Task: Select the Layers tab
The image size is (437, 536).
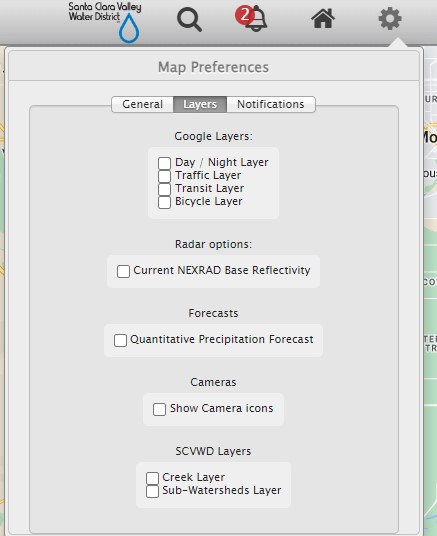Action: [200, 104]
